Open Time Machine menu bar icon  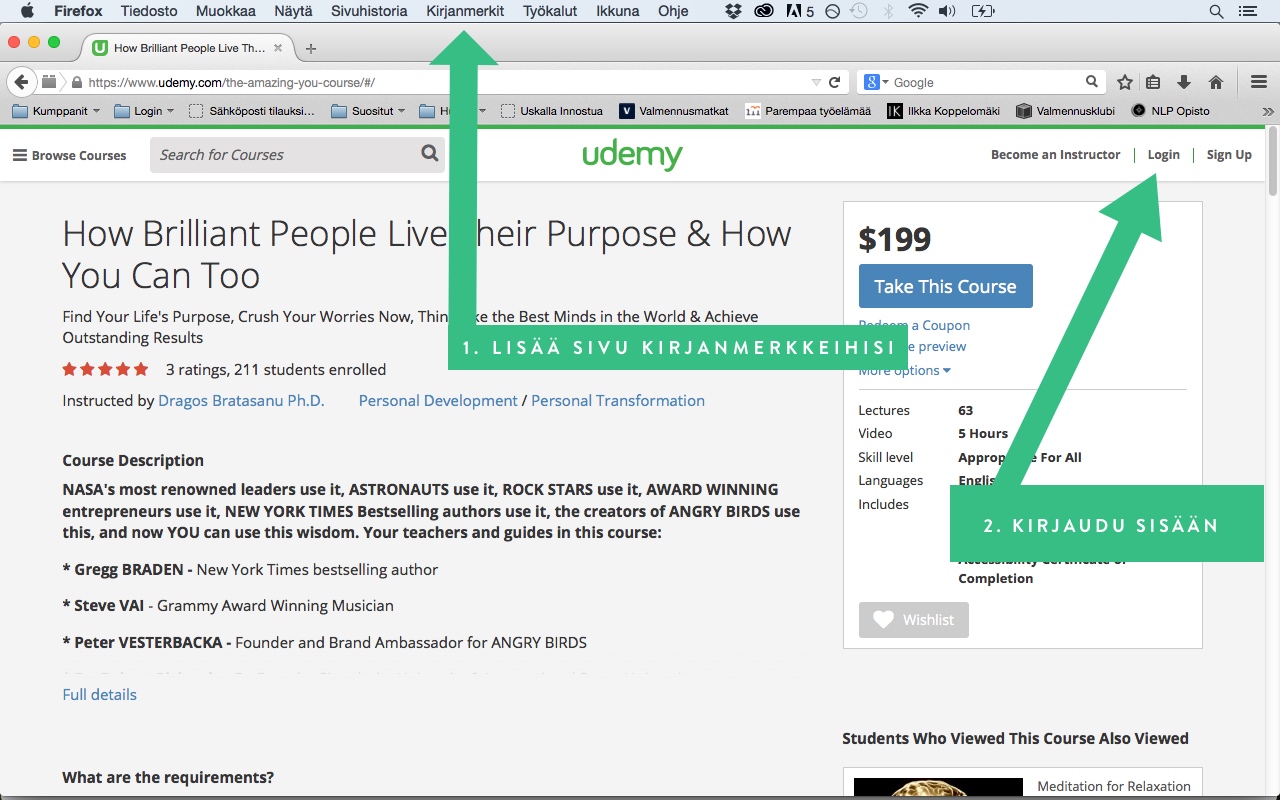coord(858,11)
